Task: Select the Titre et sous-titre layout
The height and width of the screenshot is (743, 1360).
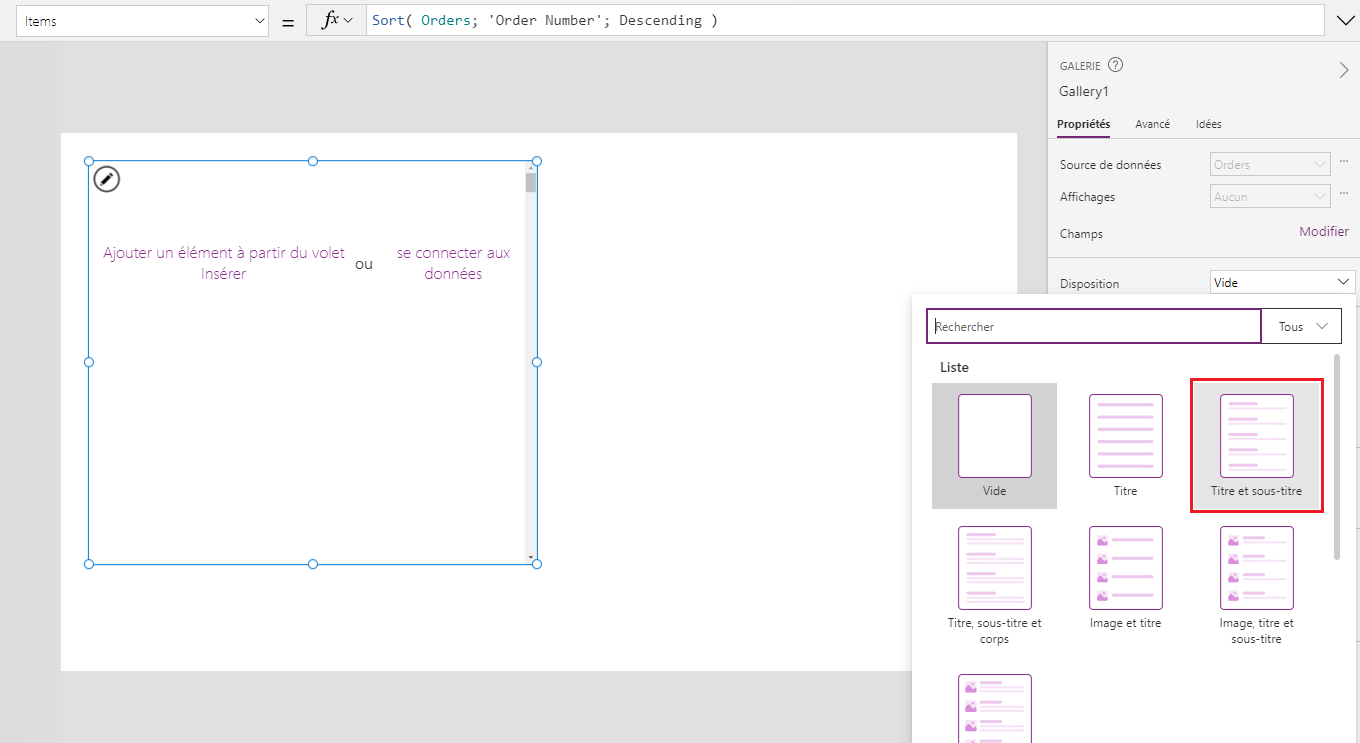Action: pyautogui.click(x=1256, y=446)
